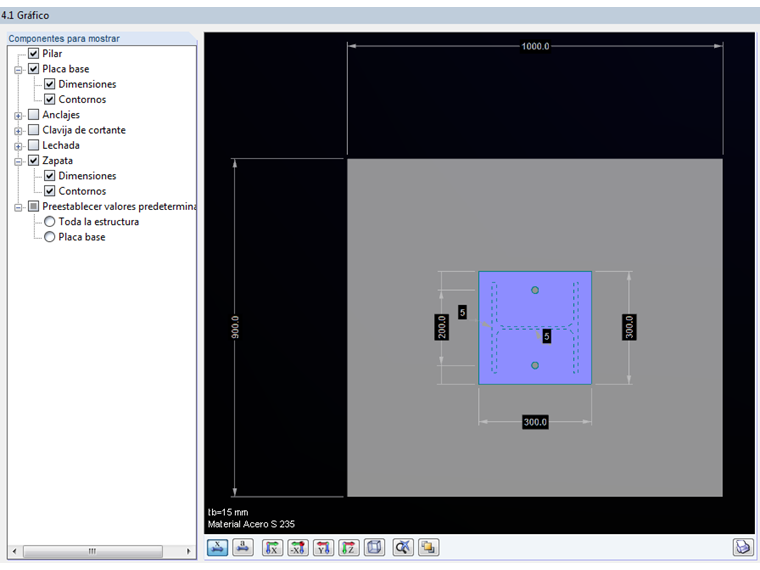760x570 pixels.
Task: Enable the Clavija de cortante checkbox
Action: coord(33,130)
